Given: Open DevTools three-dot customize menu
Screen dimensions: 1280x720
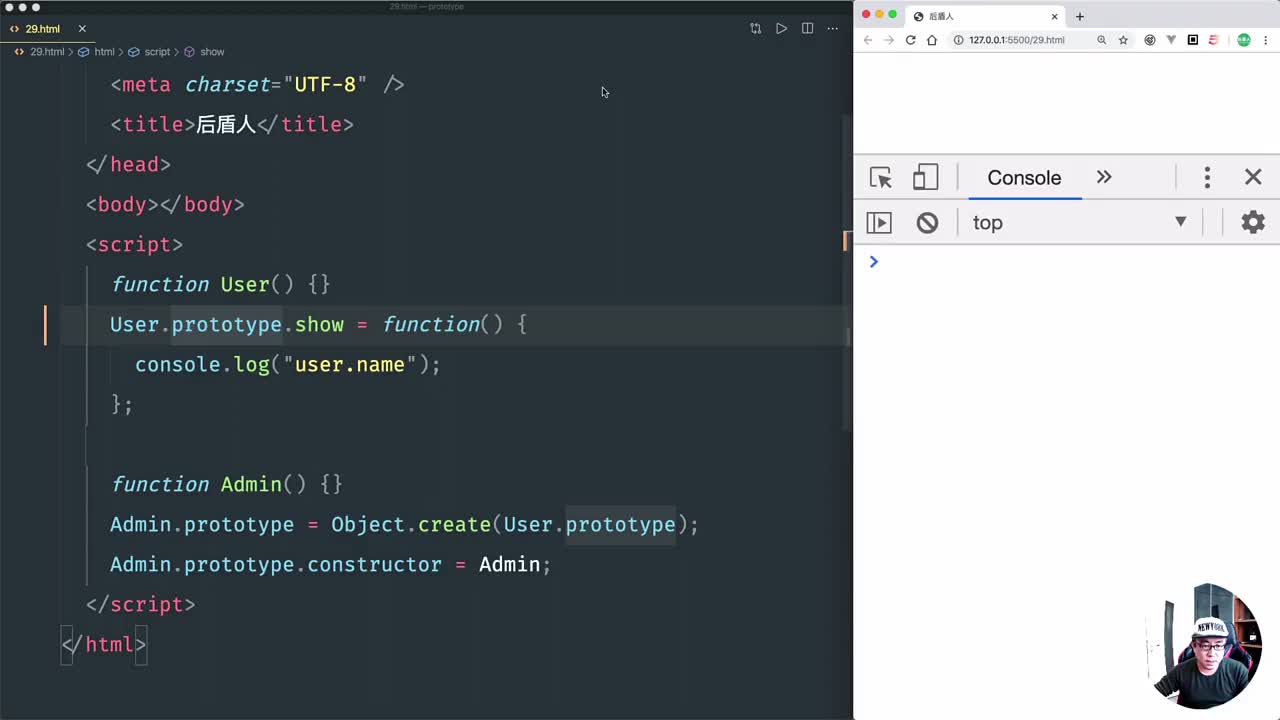Looking at the screenshot, I should [1207, 178].
